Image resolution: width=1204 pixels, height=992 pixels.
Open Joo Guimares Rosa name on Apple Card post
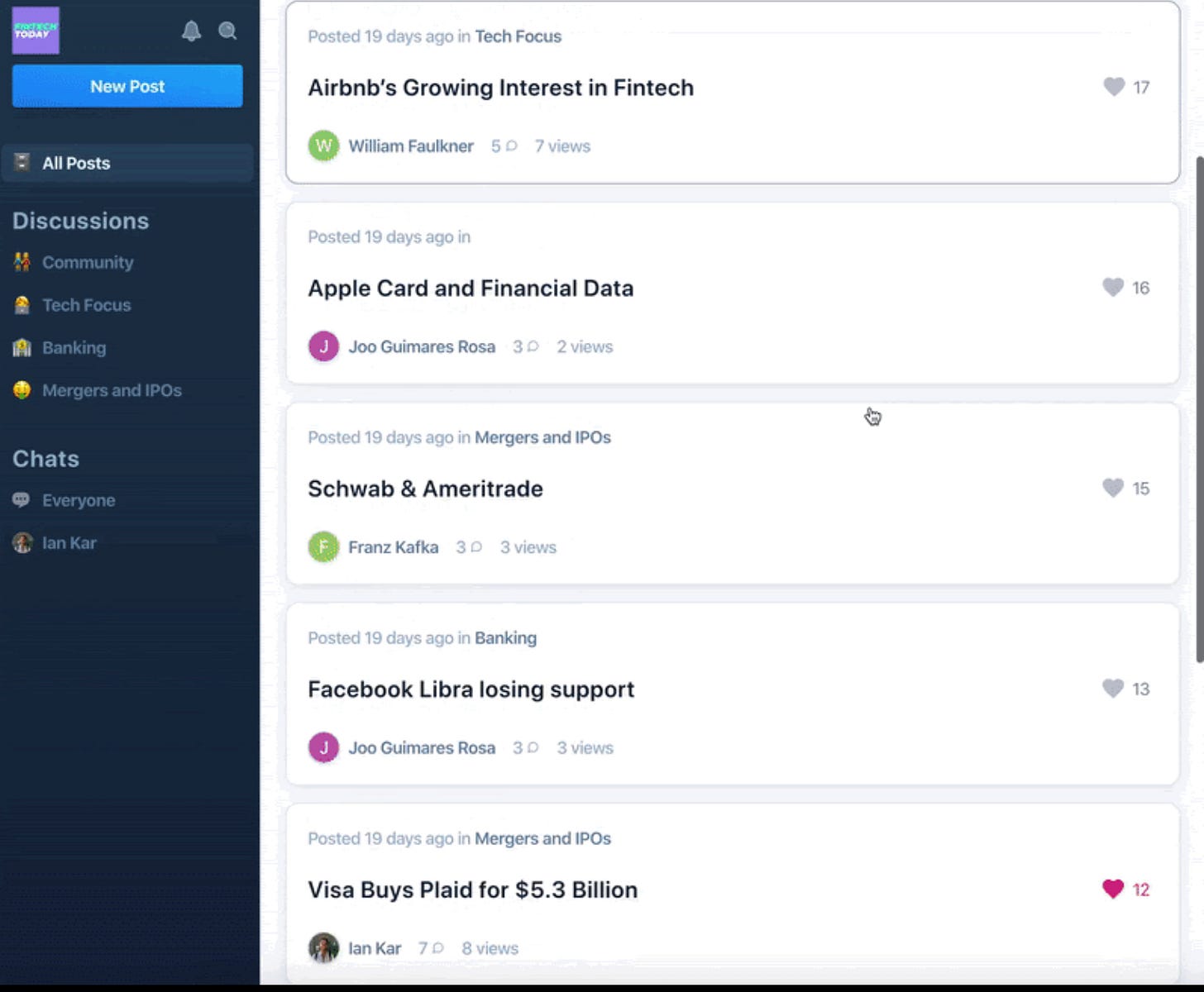click(x=422, y=346)
